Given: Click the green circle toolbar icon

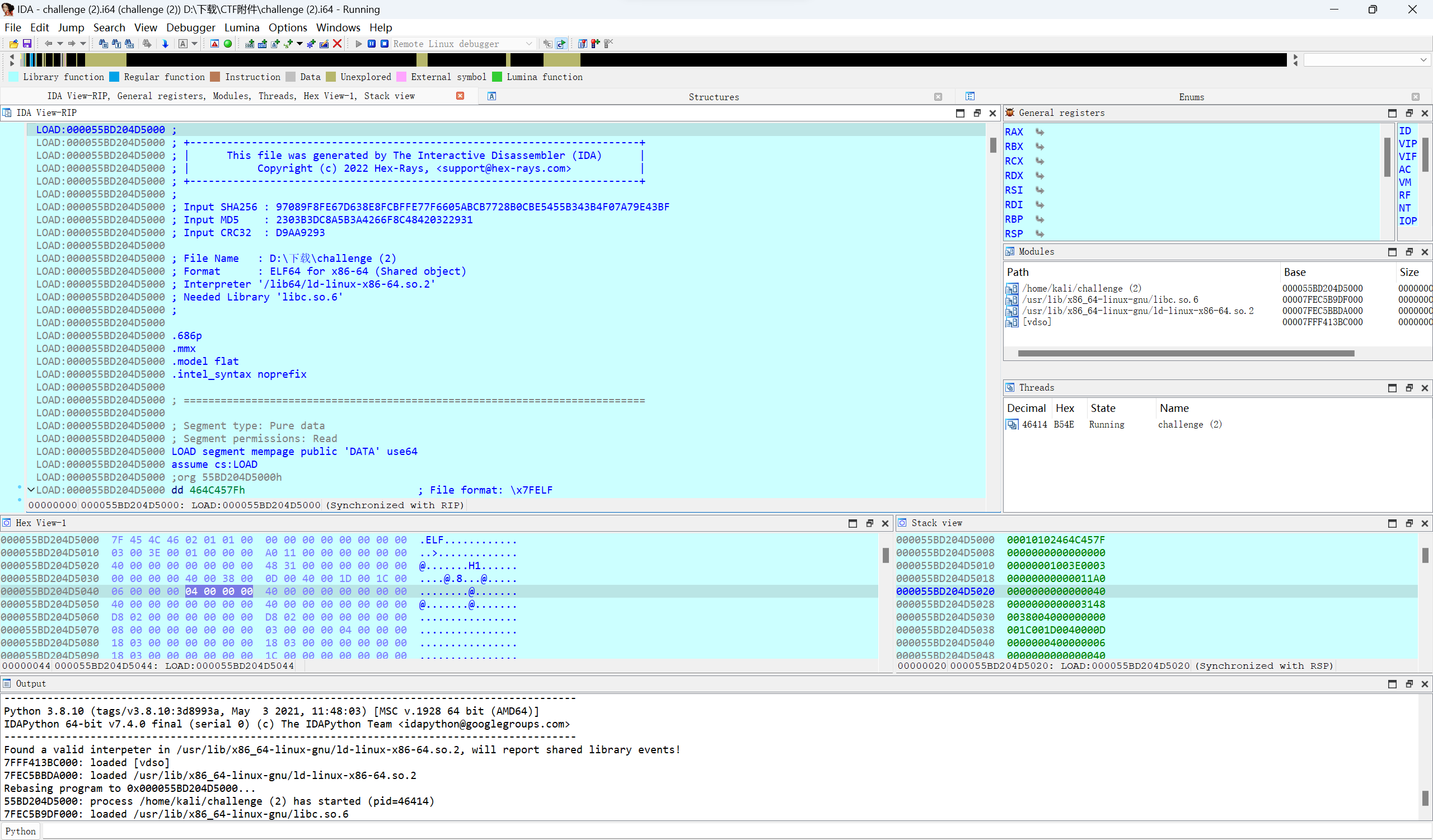Looking at the screenshot, I should 227,44.
